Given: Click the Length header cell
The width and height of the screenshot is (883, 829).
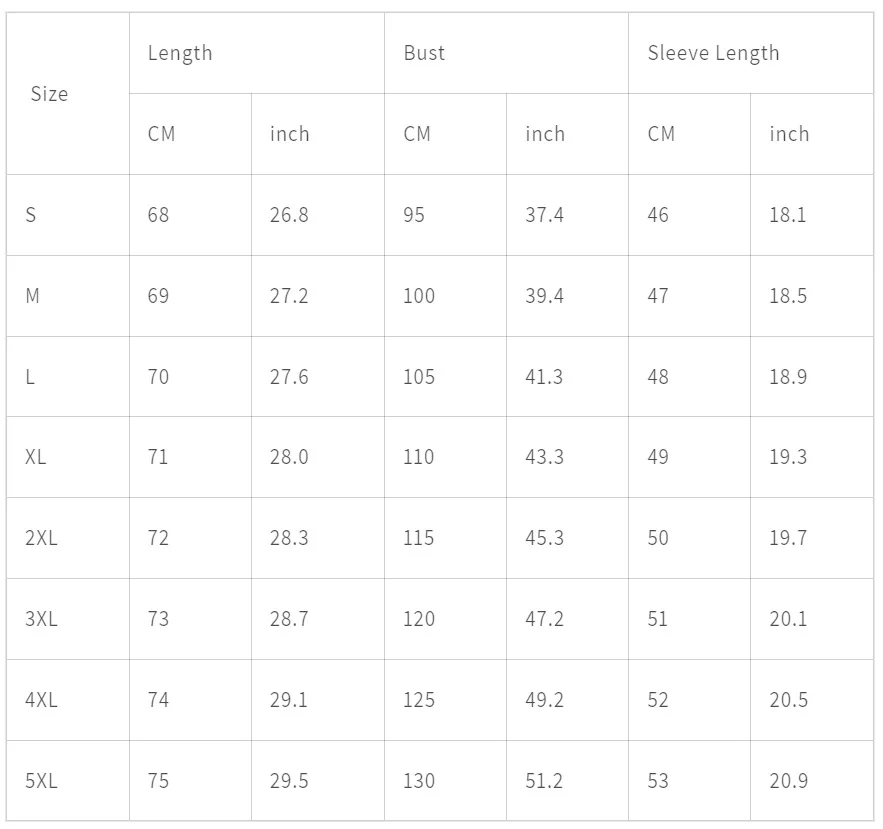Looking at the screenshot, I should [180, 53].
